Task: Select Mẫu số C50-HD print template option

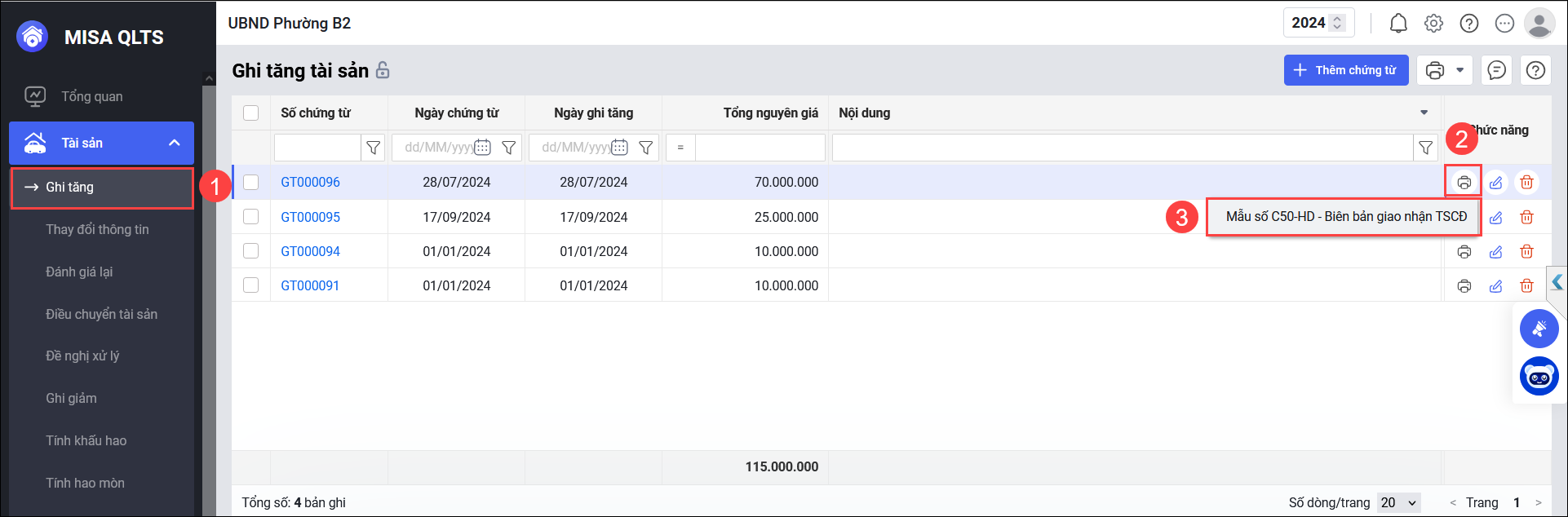Action: pos(1345,217)
